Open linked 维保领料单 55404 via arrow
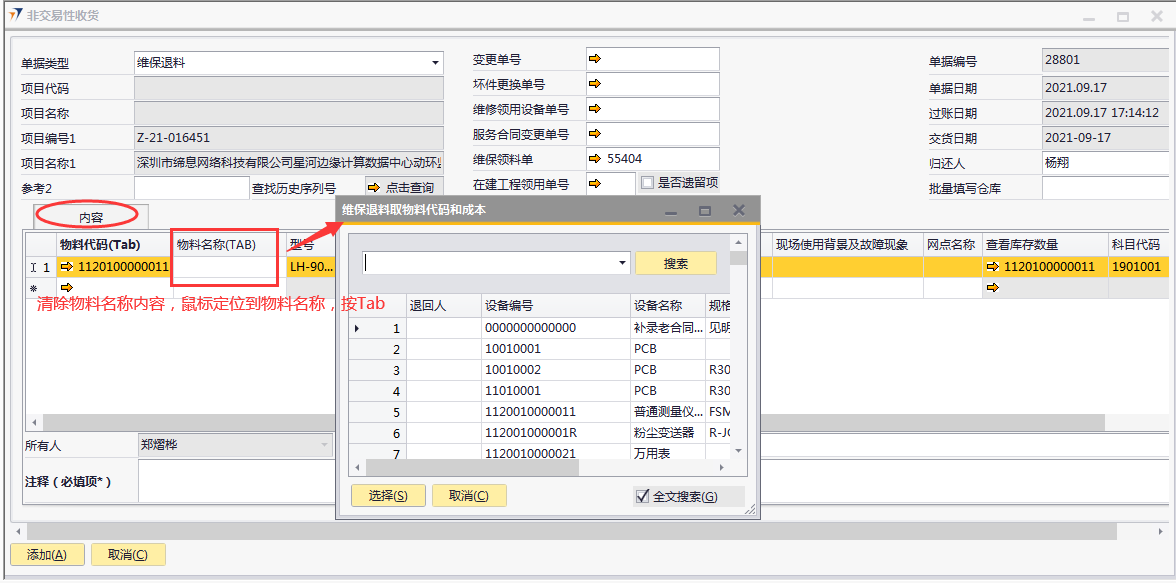Viewport: 1176px width, 583px height. 594,158
